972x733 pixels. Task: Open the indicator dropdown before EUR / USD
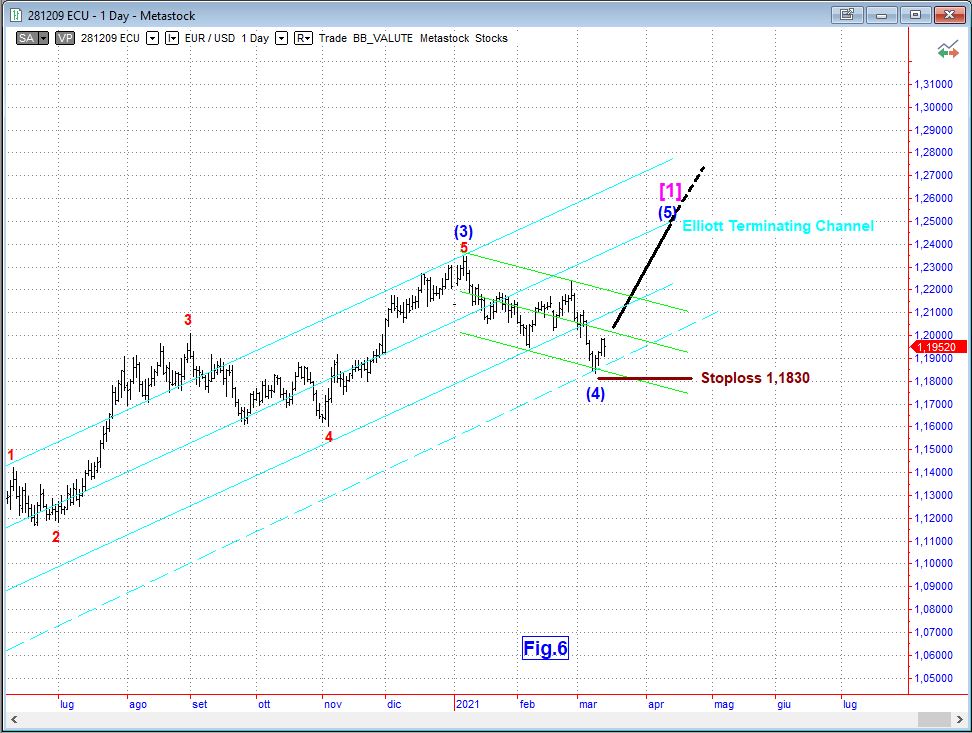(x=172, y=38)
